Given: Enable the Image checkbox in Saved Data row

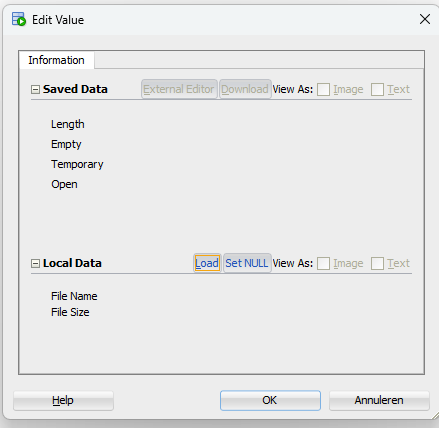Looking at the screenshot, I should coord(323,89).
